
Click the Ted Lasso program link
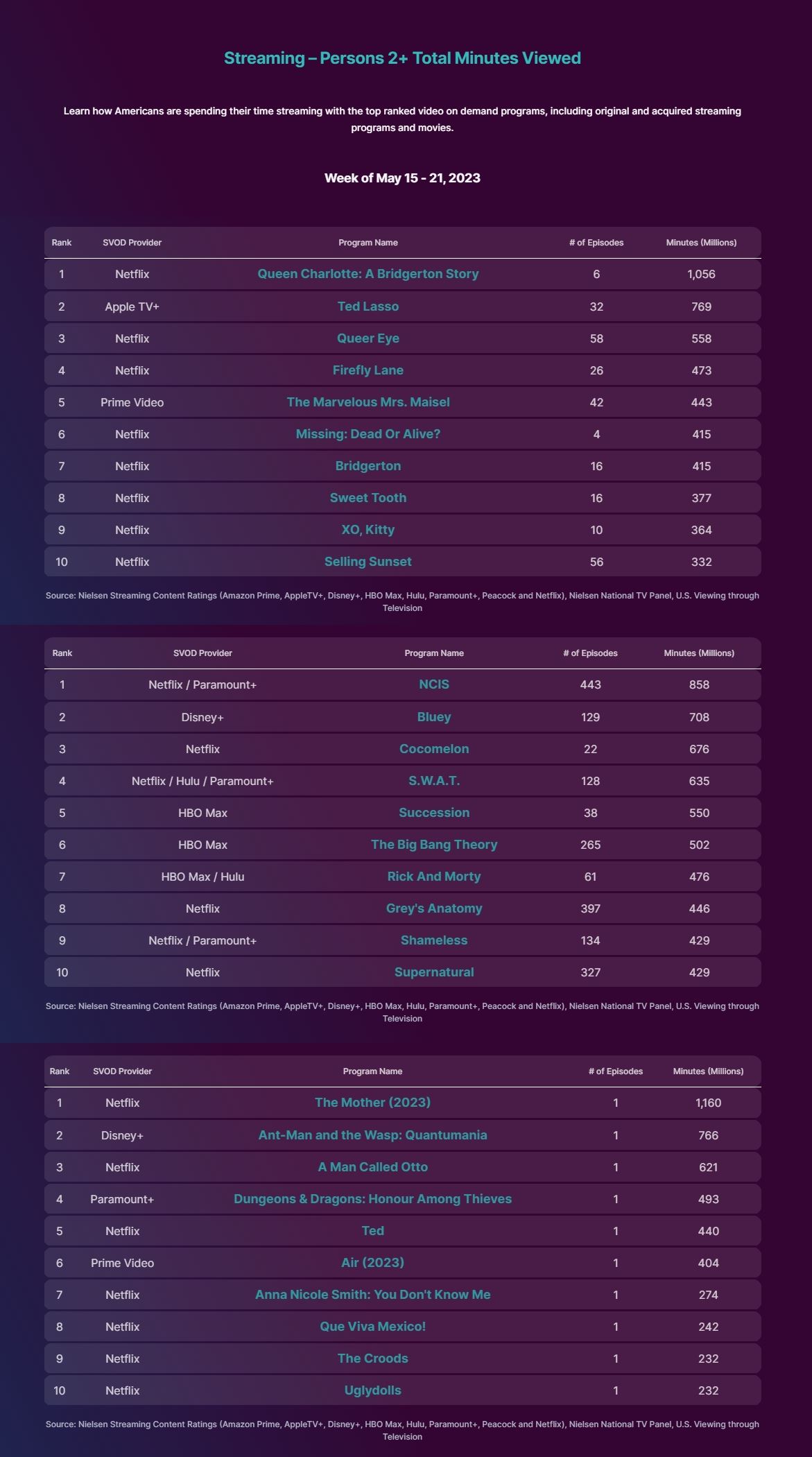coord(368,306)
